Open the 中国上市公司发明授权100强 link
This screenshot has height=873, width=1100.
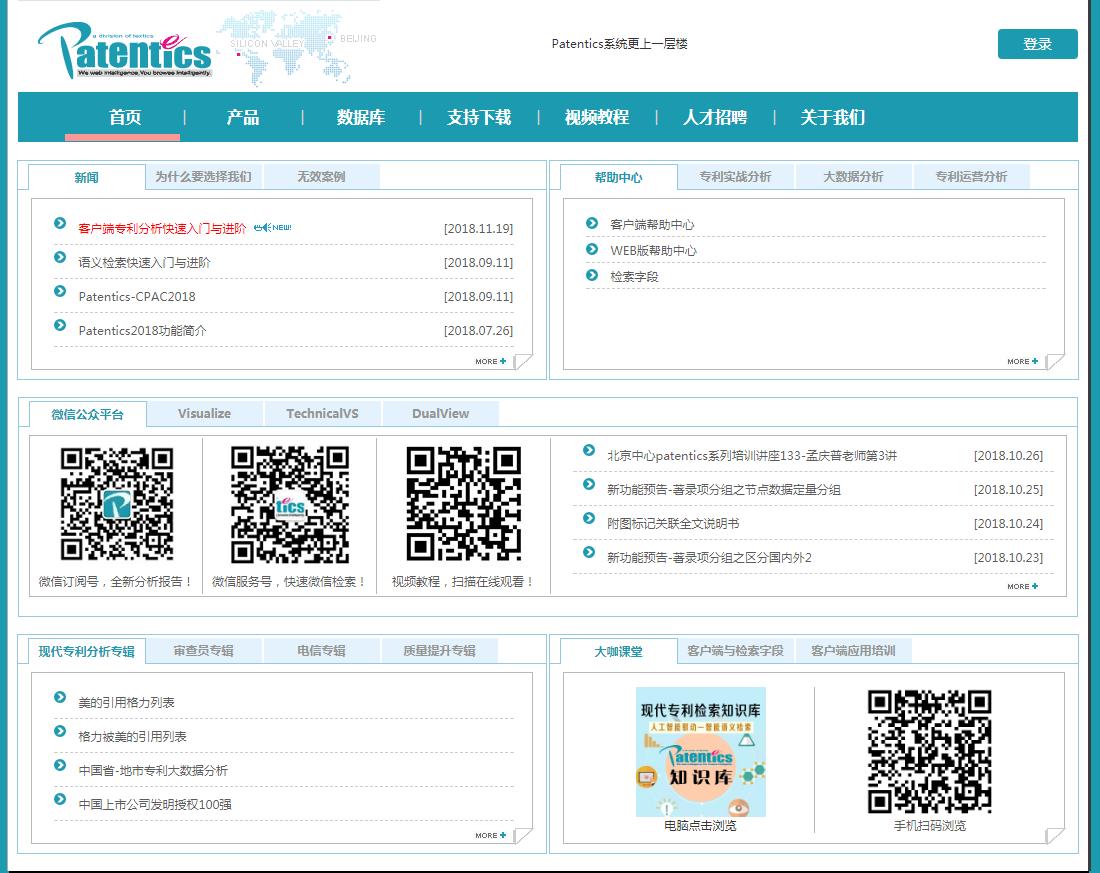(155, 804)
